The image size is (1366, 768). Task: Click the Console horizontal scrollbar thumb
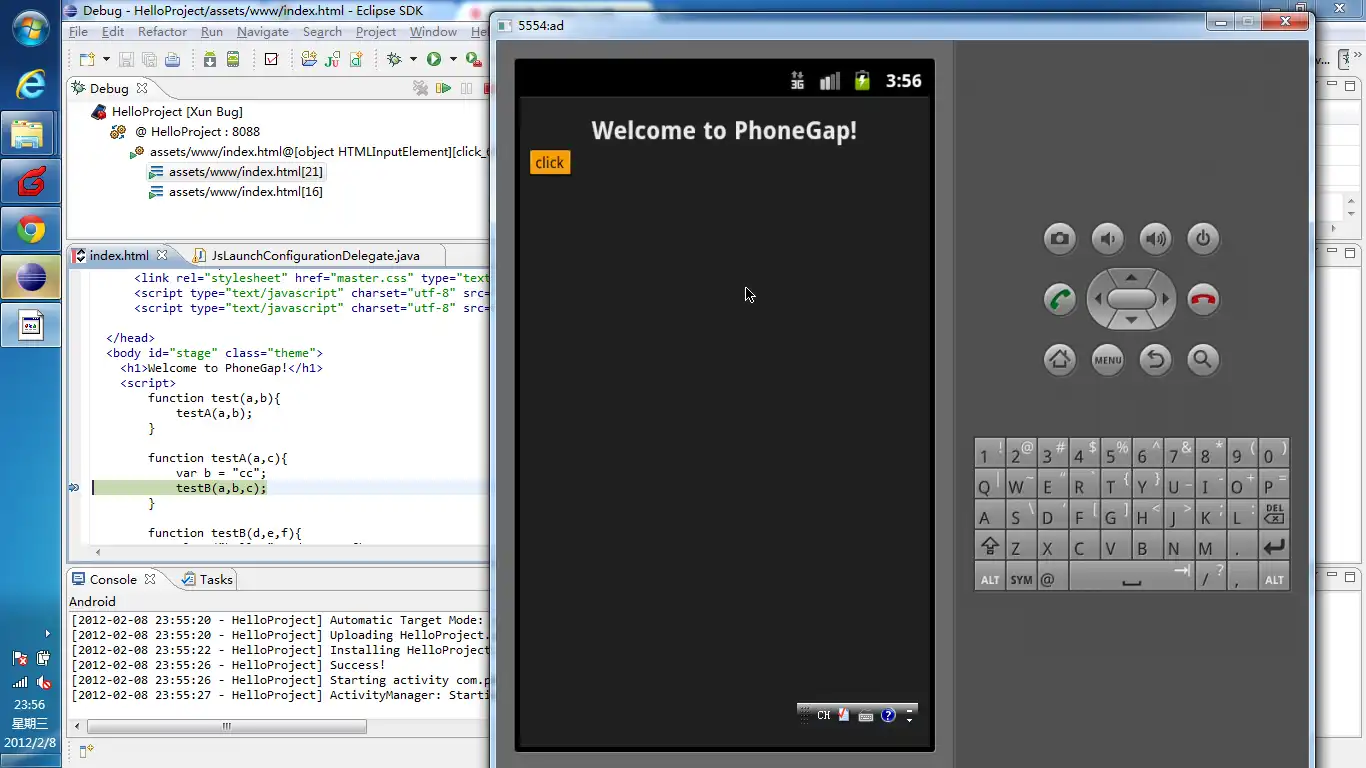[x=227, y=727]
